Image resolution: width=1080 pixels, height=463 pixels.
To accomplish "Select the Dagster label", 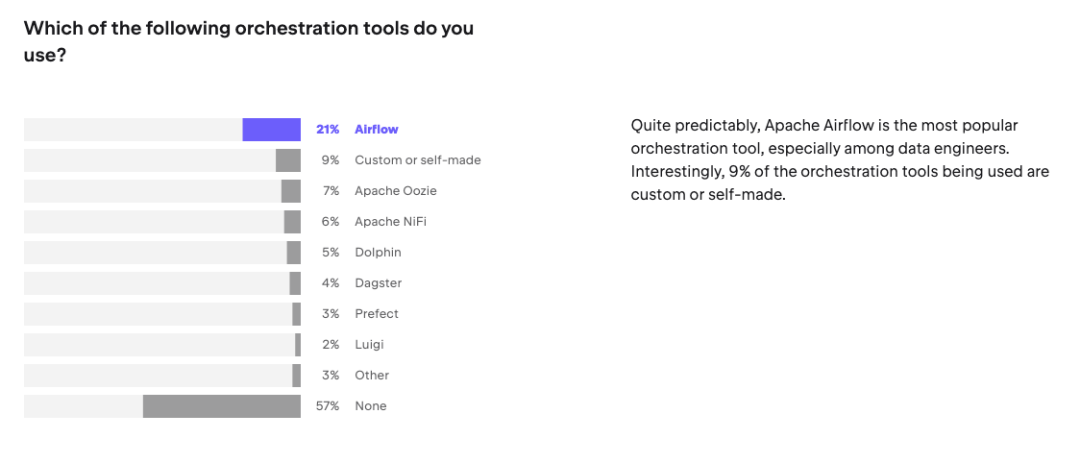I will click(x=378, y=283).
